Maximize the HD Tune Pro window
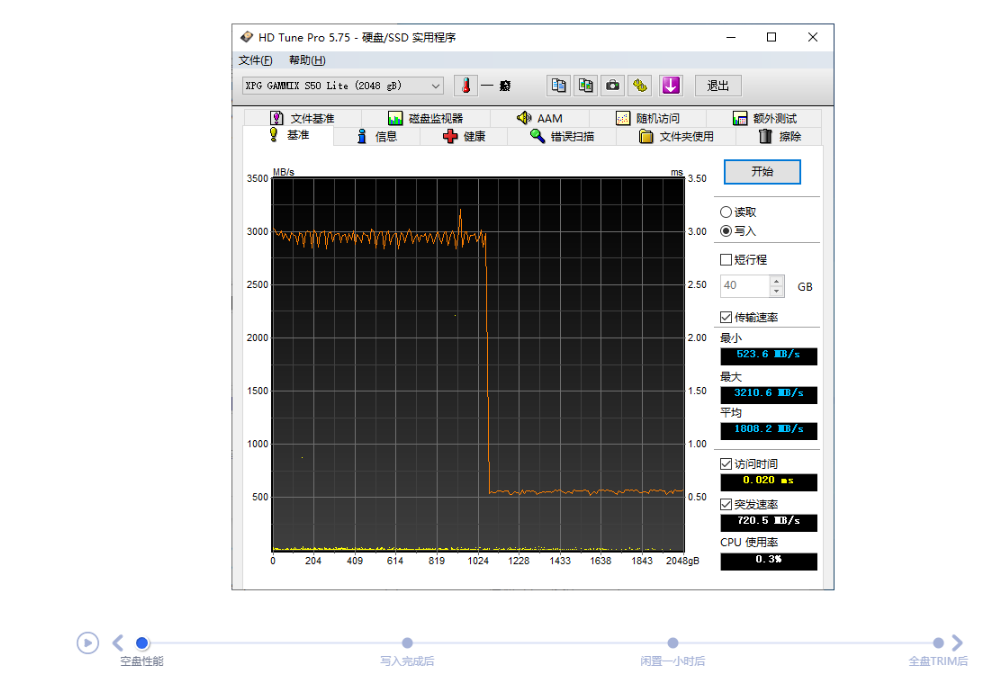The image size is (1003, 682). pyautogui.click(x=771, y=37)
